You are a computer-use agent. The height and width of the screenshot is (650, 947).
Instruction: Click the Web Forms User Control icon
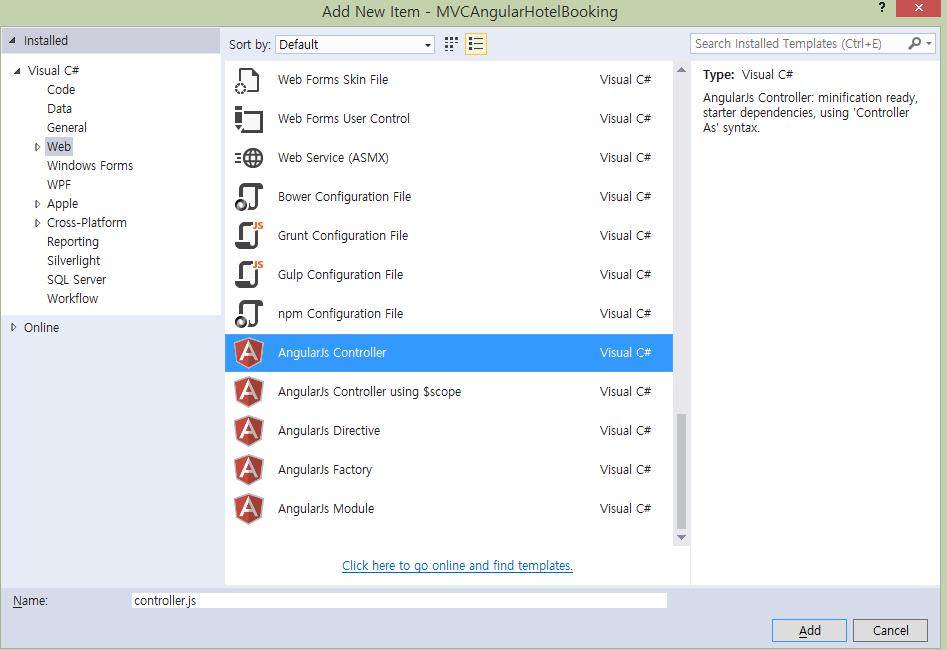click(248, 119)
